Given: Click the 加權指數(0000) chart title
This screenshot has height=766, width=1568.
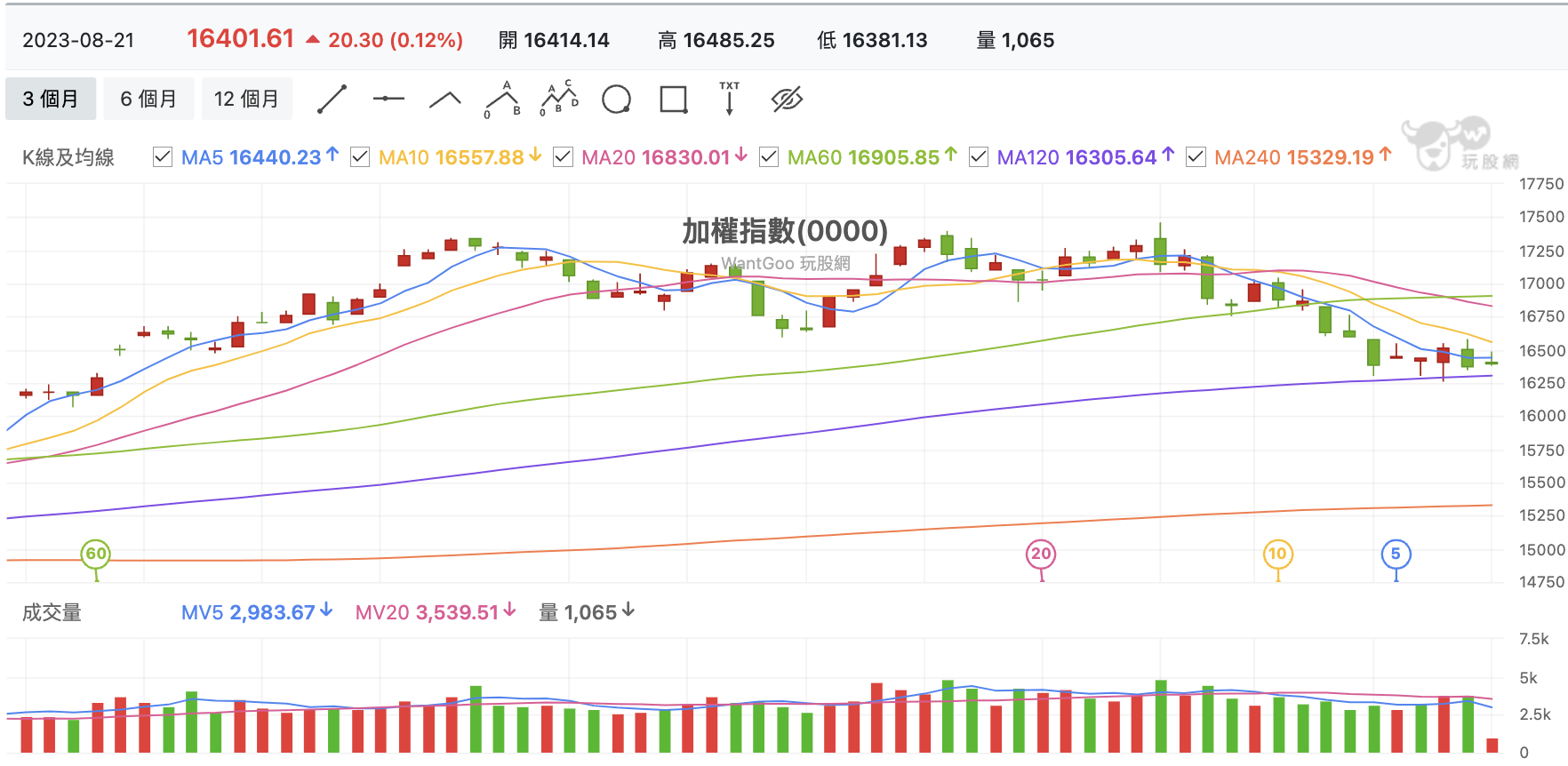Looking at the screenshot, I should (785, 231).
